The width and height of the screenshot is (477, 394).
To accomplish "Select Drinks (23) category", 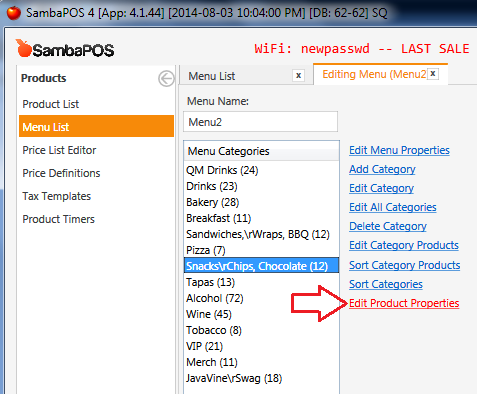I will 261,186.
